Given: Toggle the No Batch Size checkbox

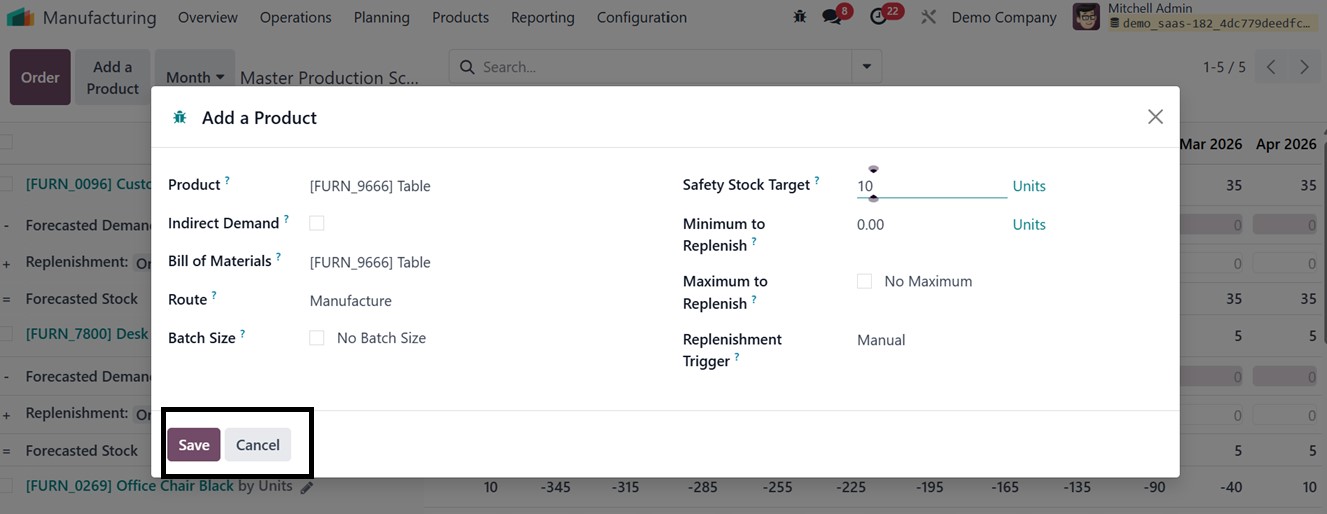Looking at the screenshot, I should pyautogui.click(x=317, y=338).
